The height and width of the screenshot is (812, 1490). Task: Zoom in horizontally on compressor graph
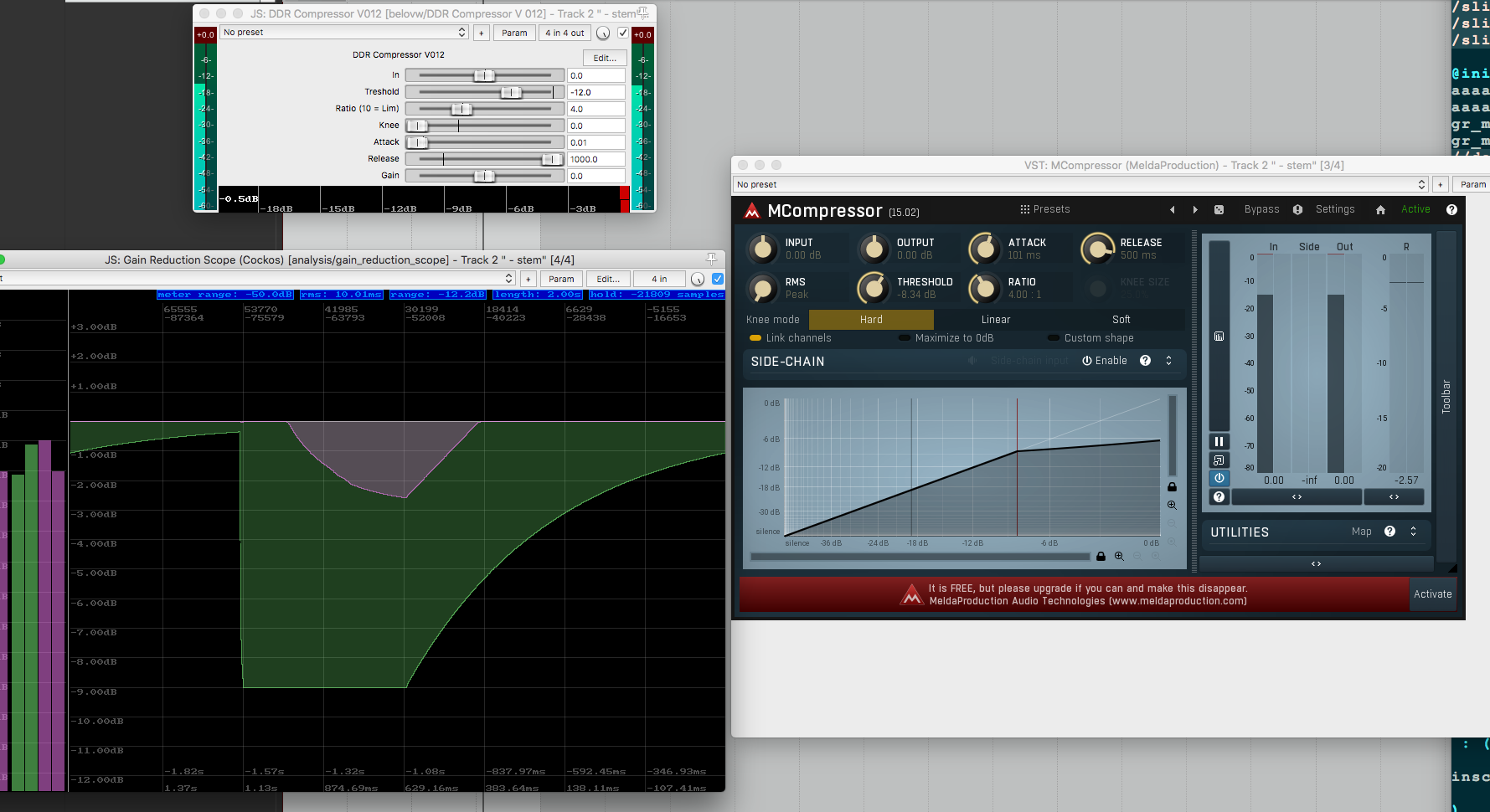click(x=1119, y=557)
